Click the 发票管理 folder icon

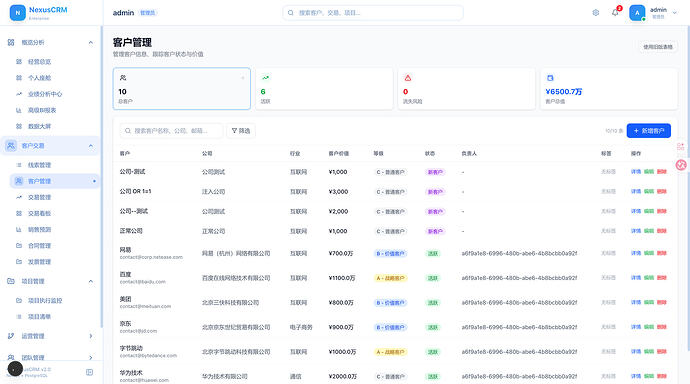(x=19, y=262)
